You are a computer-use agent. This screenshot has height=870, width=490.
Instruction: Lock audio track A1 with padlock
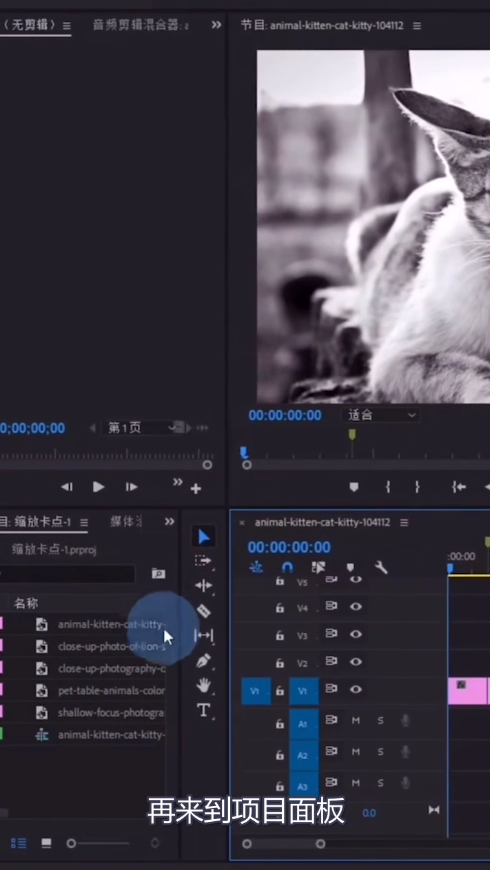tap(280, 724)
